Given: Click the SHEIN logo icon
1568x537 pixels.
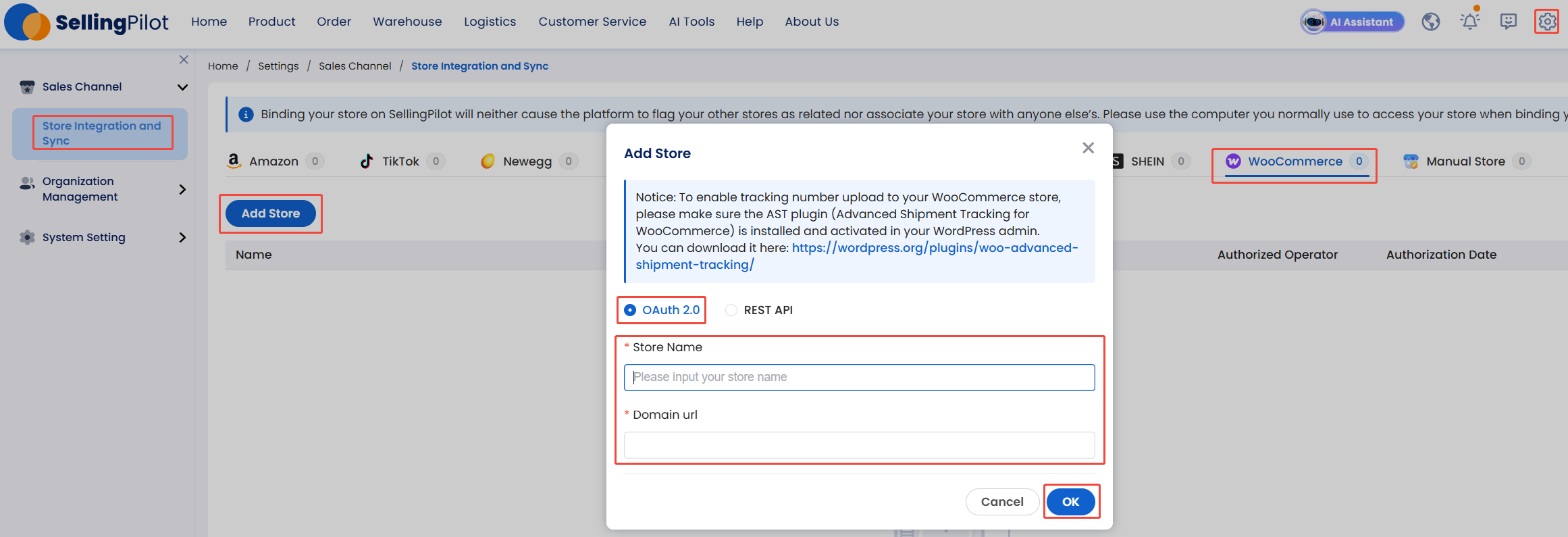Looking at the screenshot, I should click(x=1117, y=161).
